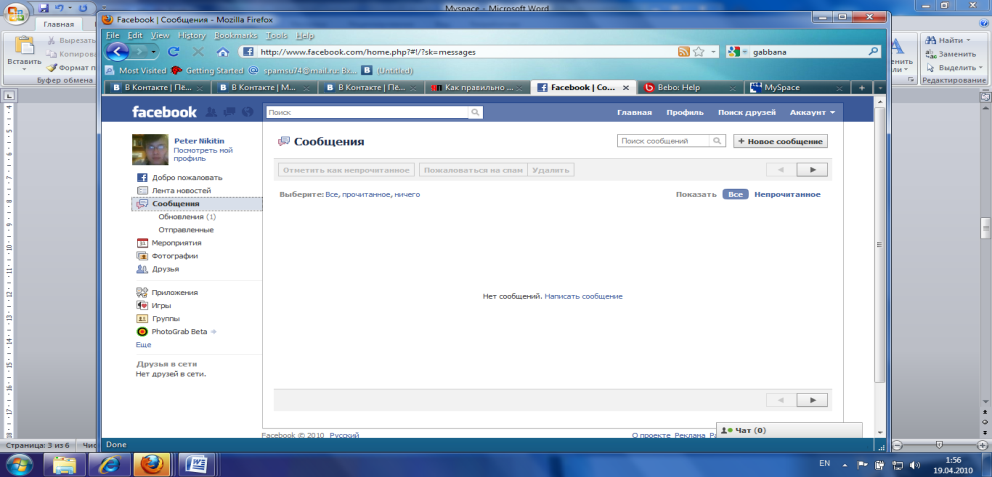Open the Чат (0) bar

click(x=789, y=430)
